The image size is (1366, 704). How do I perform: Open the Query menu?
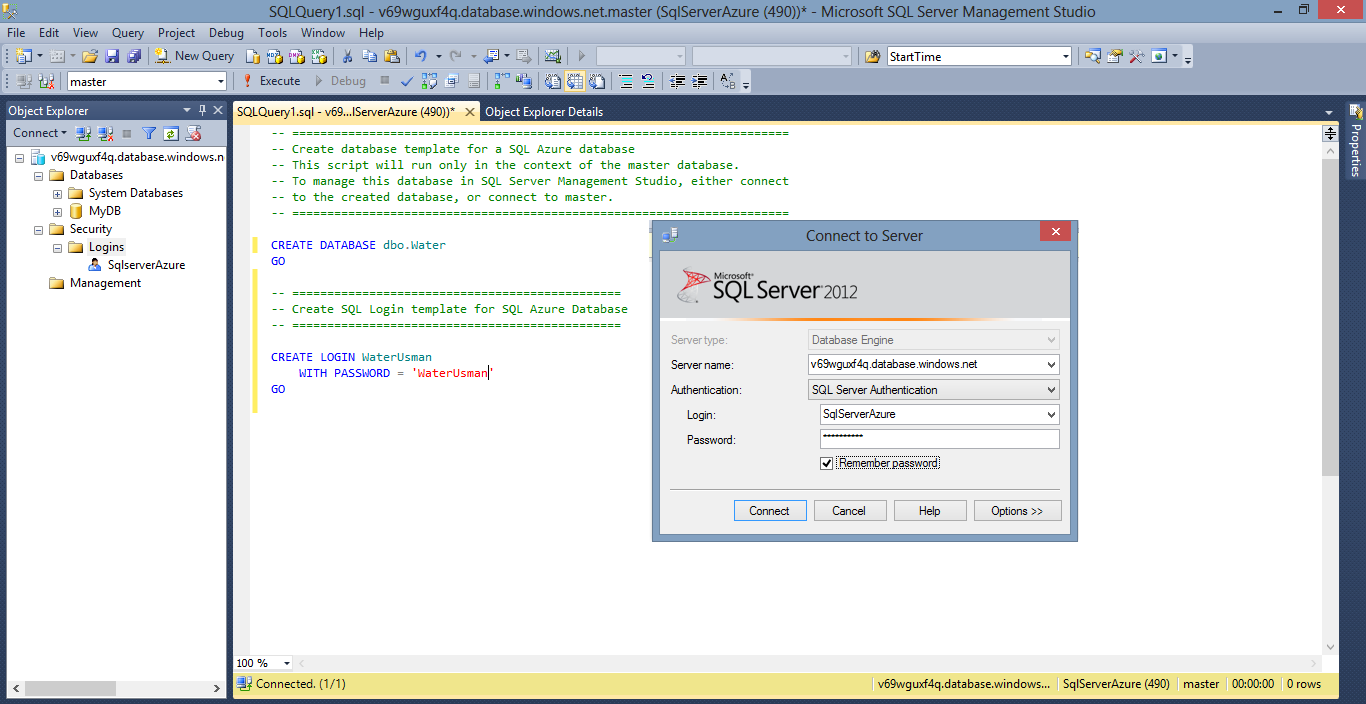(128, 33)
